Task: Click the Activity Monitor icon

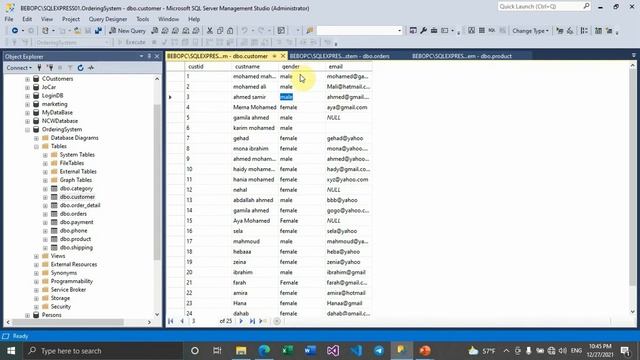Action: (x=91, y=68)
